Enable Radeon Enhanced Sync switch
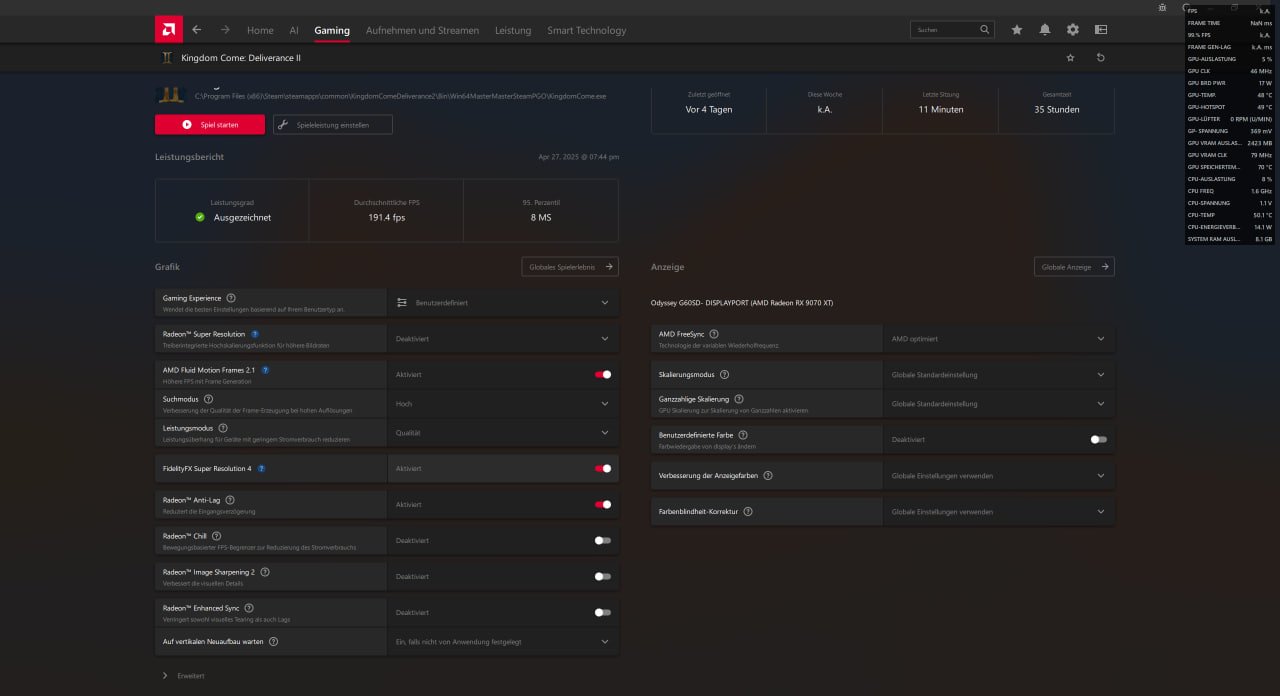Viewport: 1280px width, 696px height. [603, 613]
